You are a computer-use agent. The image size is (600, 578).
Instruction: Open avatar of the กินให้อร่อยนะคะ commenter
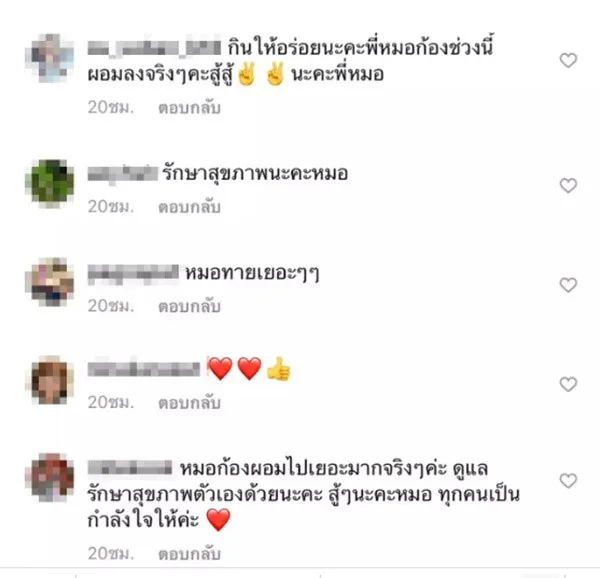pyautogui.click(x=50, y=58)
